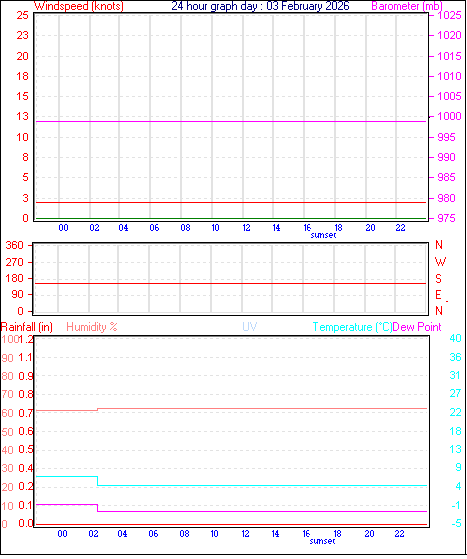Click the 'Rainfall (in)' legend label
This screenshot has height=559, width=467.
27,327
